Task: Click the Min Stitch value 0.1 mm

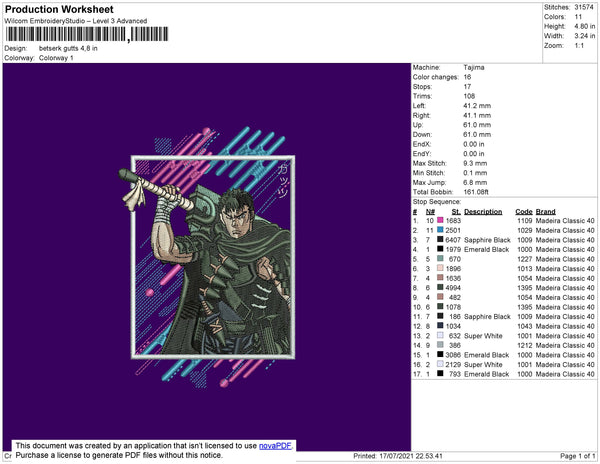Action: (x=475, y=173)
